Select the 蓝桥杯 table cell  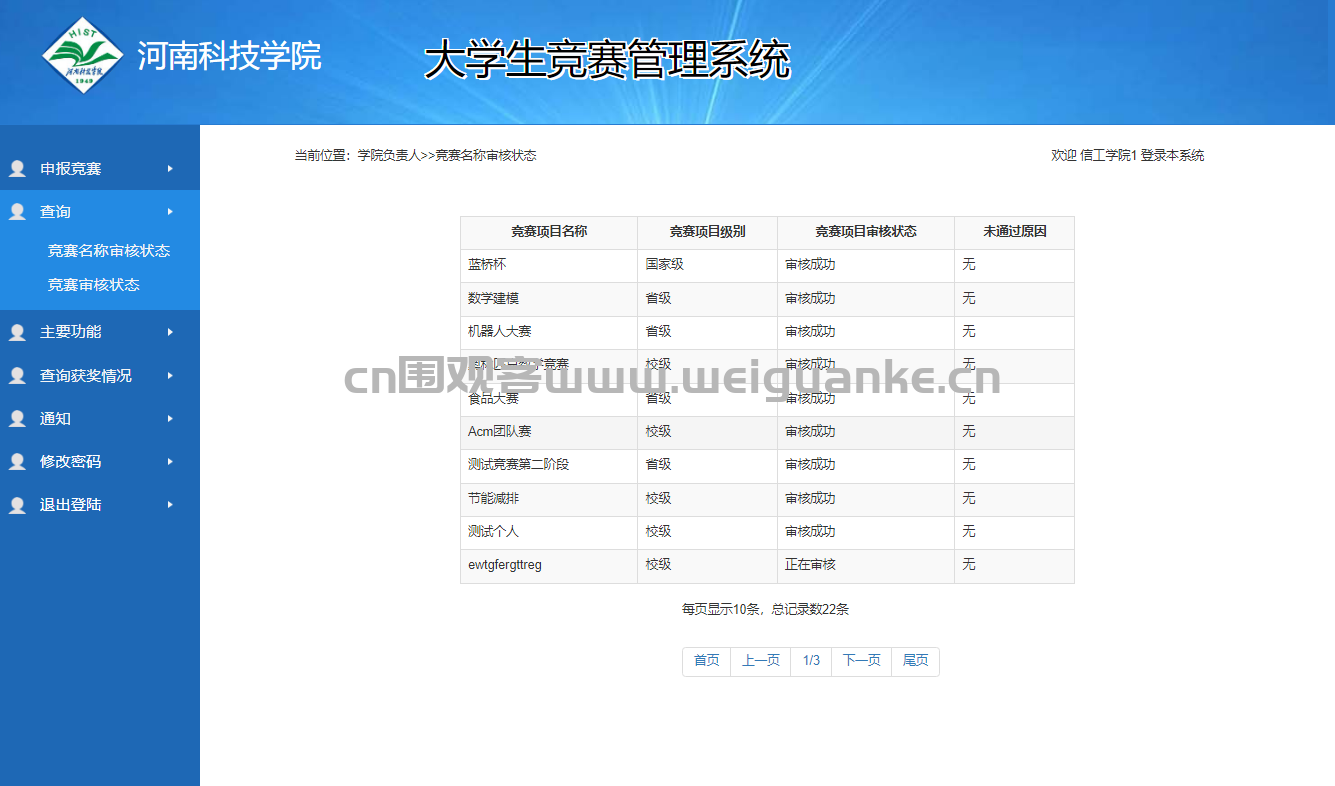point(549,265)
